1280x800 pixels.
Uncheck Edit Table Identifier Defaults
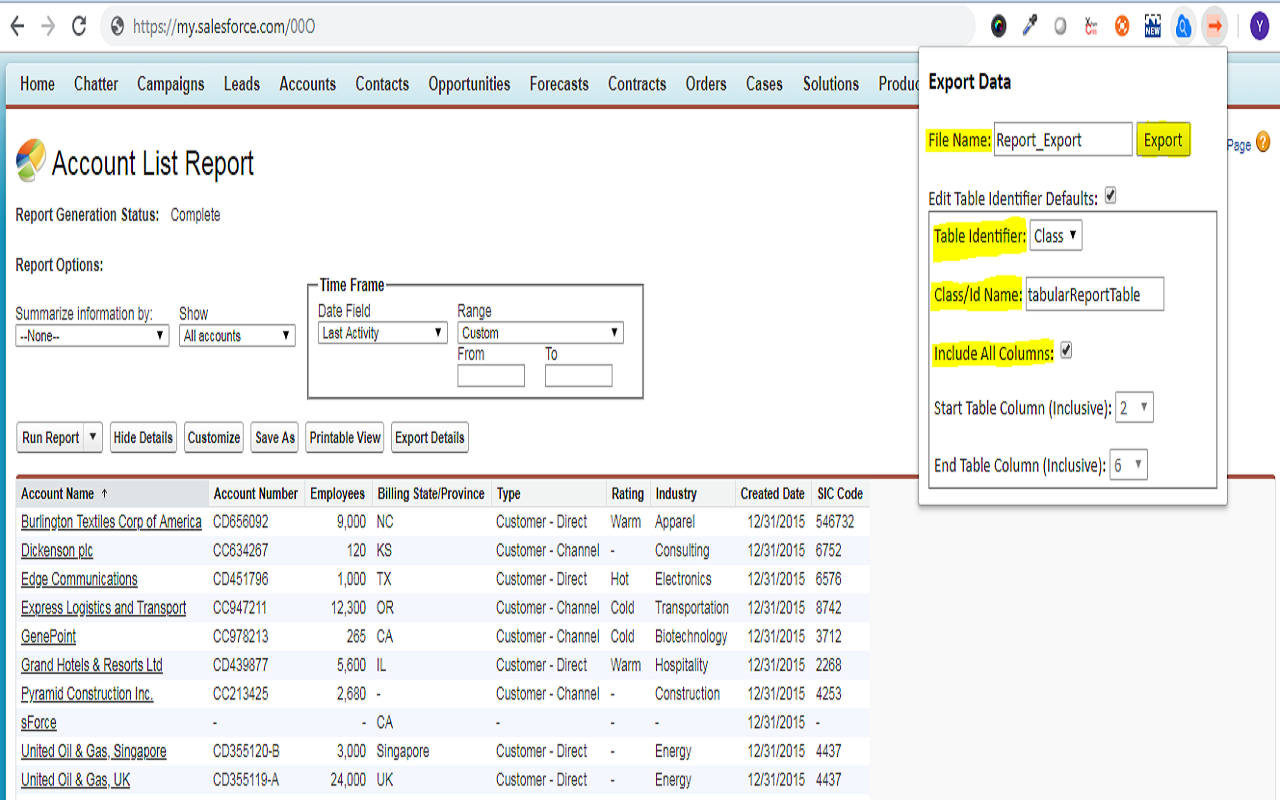[x=1110, y=197]
